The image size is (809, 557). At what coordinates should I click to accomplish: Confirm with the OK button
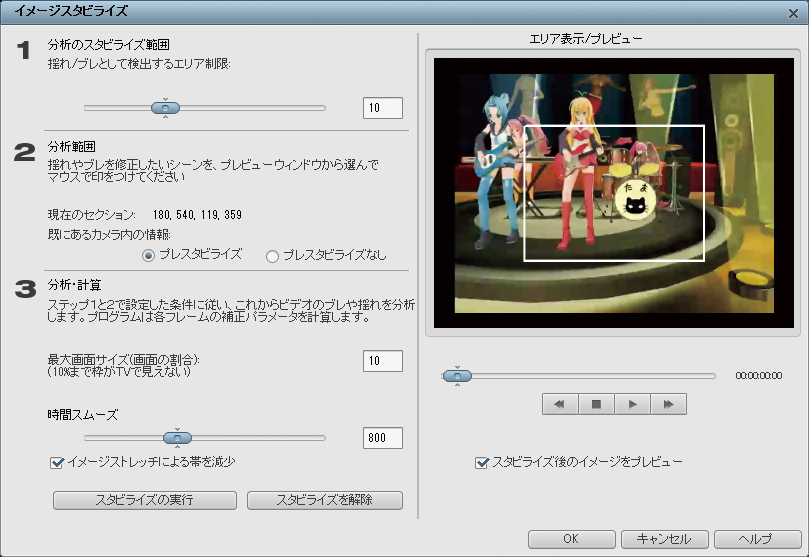pyautogui.click(x=571, y=539)
